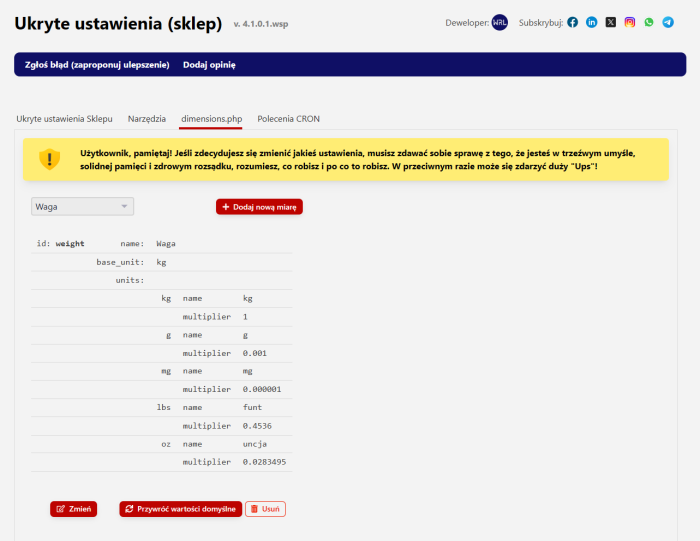The height and width of the screenshot is (541, 700).
Task: Open the Instagram subscribe icon
Action: click(x=630, y=22)
